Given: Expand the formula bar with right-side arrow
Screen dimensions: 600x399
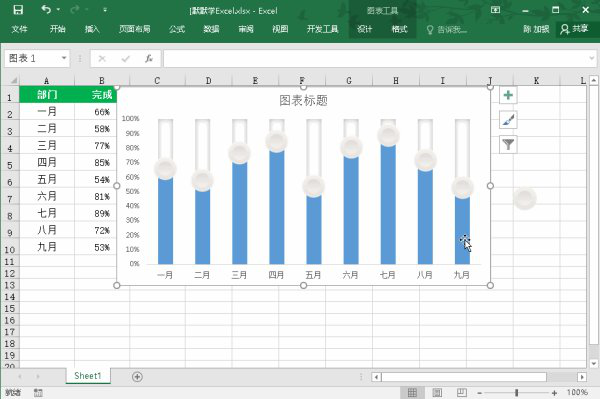Looking at the screenshot, I should [x=592, y=59].
